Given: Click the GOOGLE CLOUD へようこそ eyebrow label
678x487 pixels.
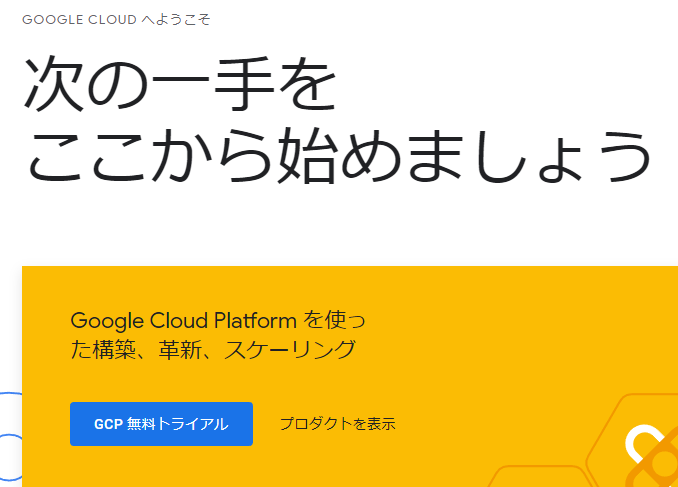Looking at the screenshot, I should point(116,19).
